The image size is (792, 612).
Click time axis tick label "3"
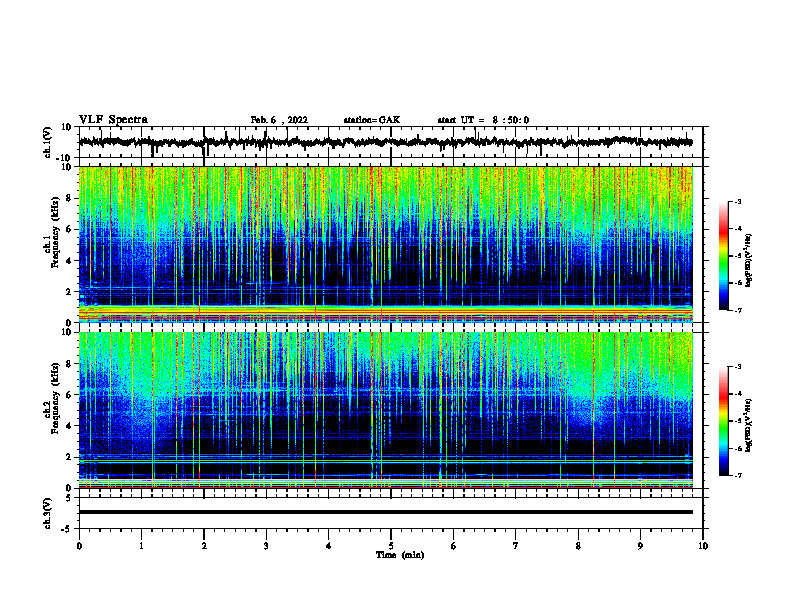266,546
